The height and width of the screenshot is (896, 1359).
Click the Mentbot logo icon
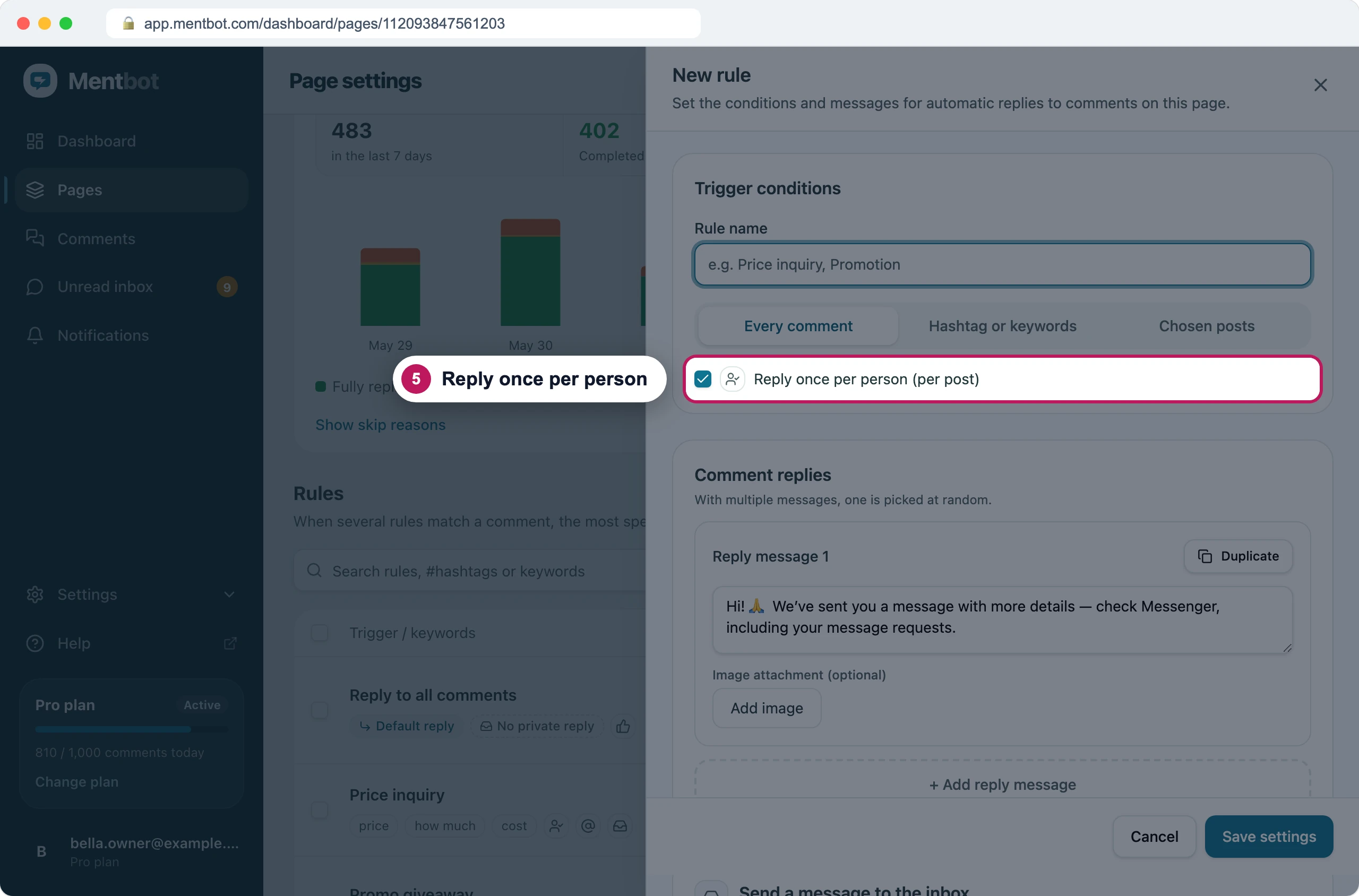pos(40,81)
